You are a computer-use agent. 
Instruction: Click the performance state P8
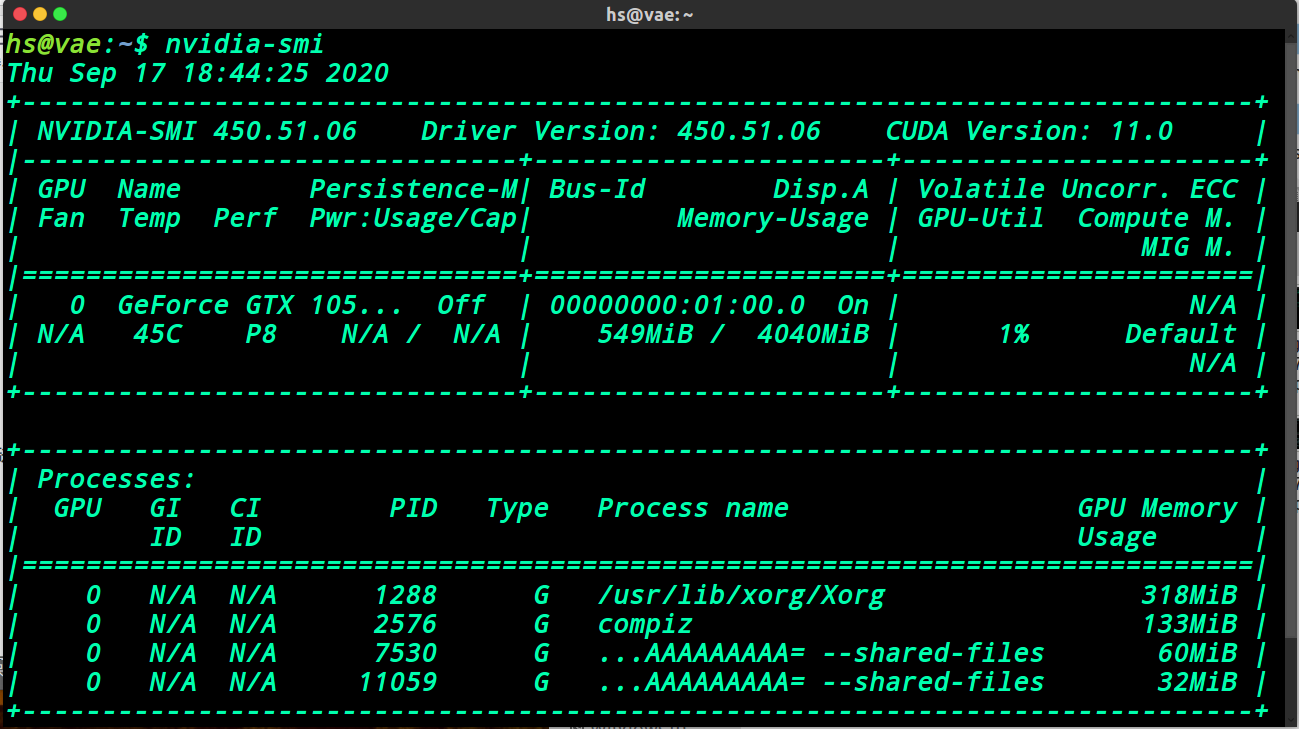[261, 334]
